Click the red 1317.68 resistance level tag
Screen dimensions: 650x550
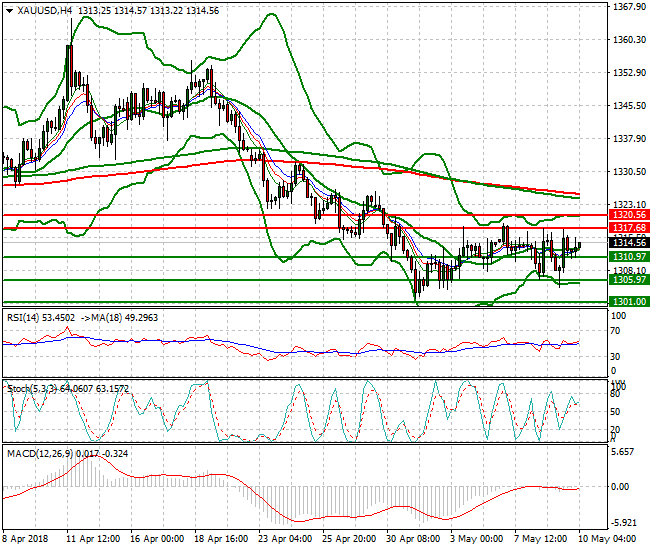pyautogui.click(x=629, y=228)
